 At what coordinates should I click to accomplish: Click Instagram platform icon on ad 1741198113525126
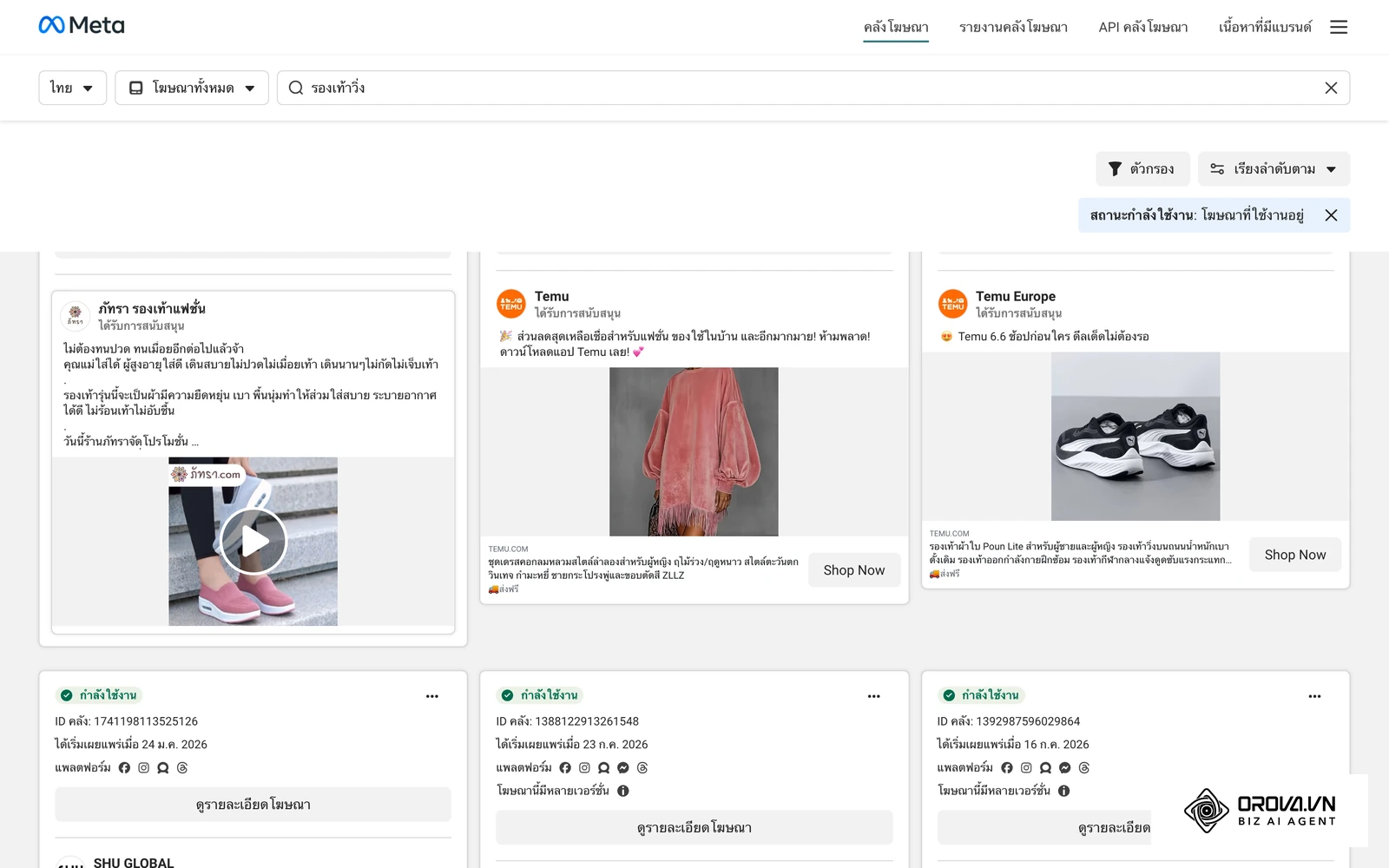(144, 768)
